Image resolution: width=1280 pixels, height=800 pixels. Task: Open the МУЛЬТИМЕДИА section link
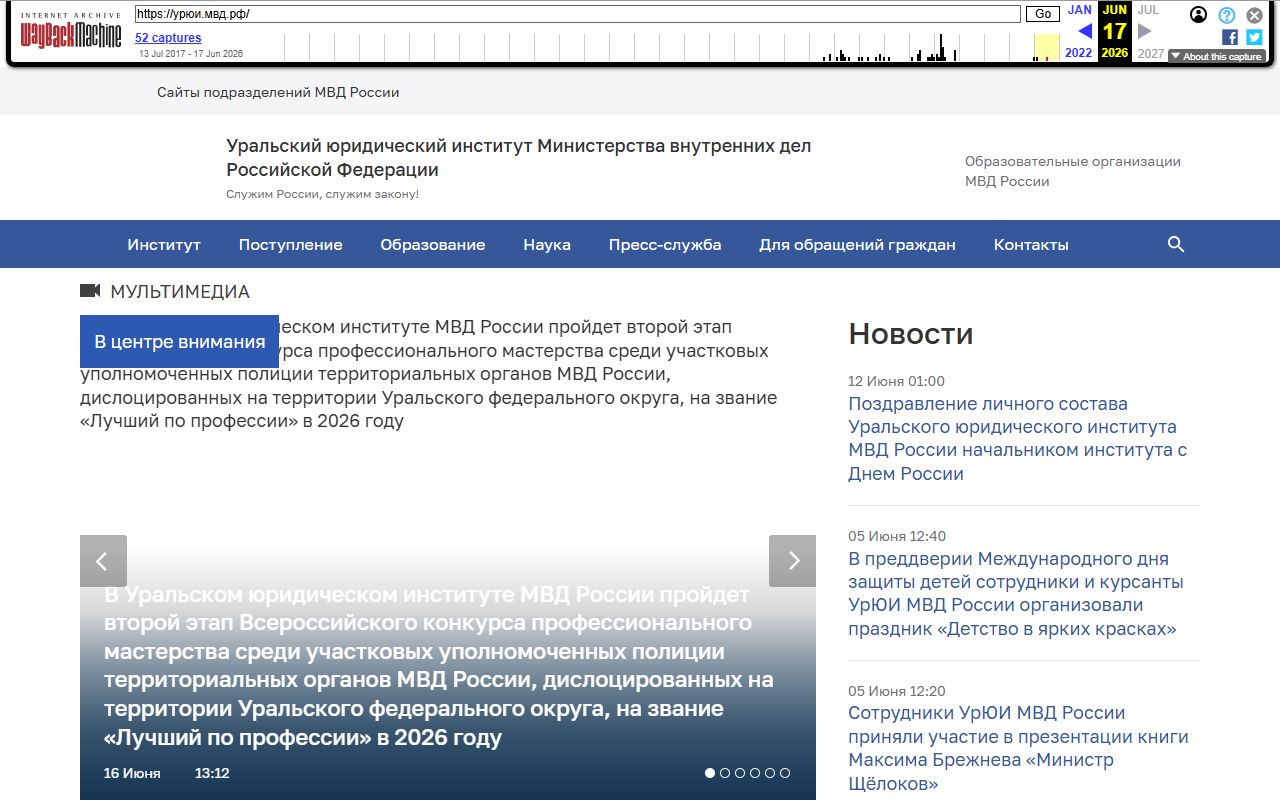(x=180, y=292)
